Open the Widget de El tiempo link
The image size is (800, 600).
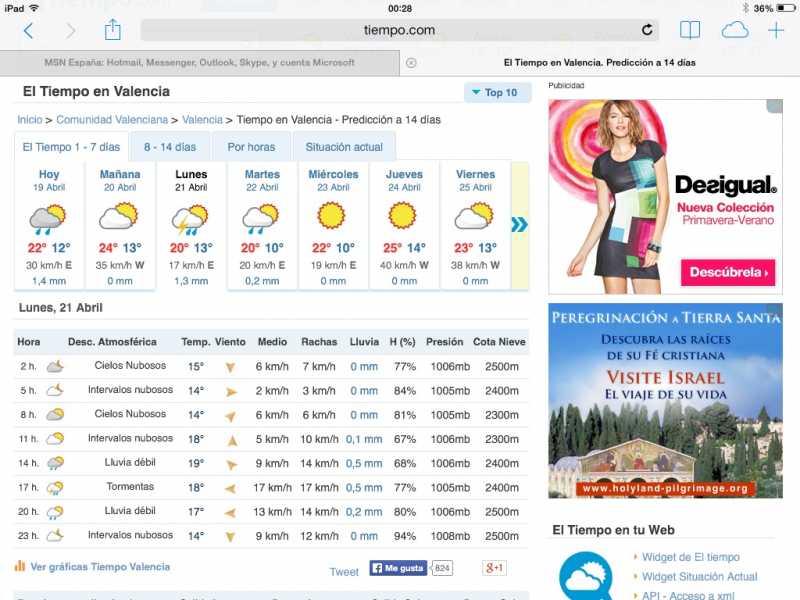690,557
